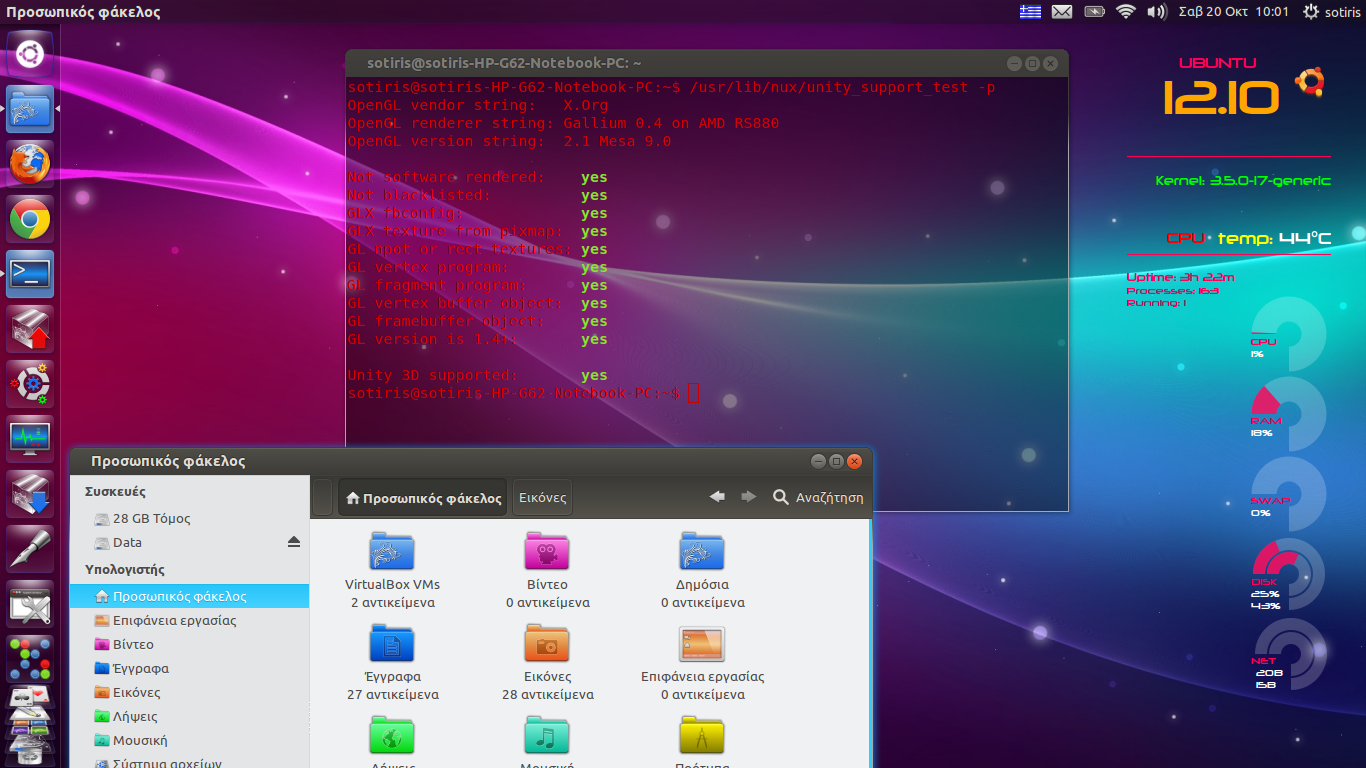1366x768 pixels.
Task: Open Επιφάνεια εργασίας icon in main pane
Action: [702, 643]
